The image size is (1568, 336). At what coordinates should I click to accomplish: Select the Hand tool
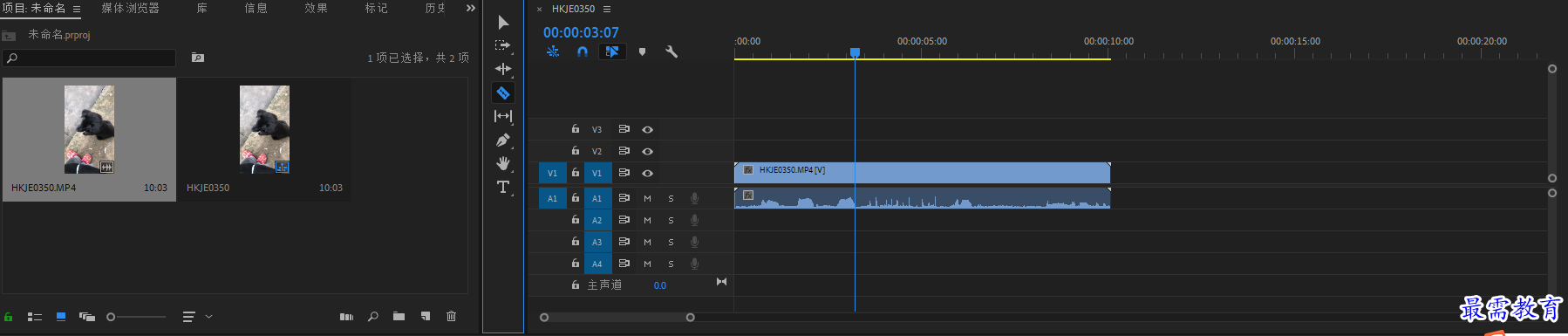503,163
